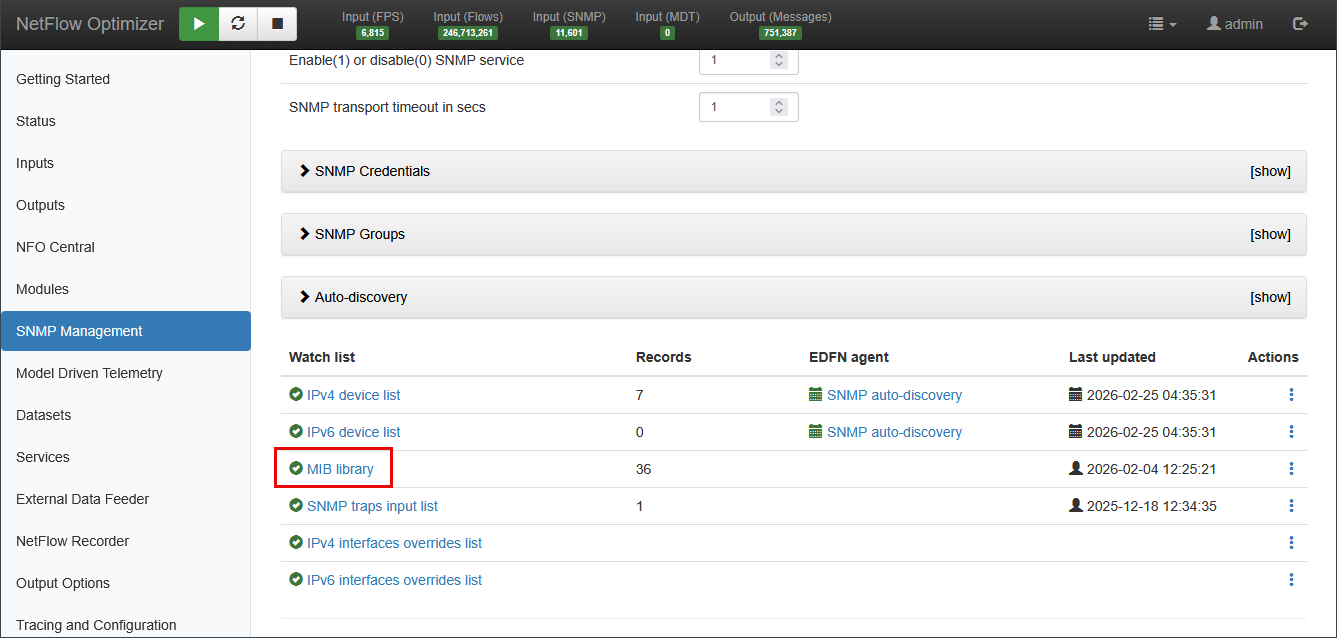This screenshot has height=638, width=1337.
Task: Click the SNMP transport timeout input field
Action: pos(735,107)
